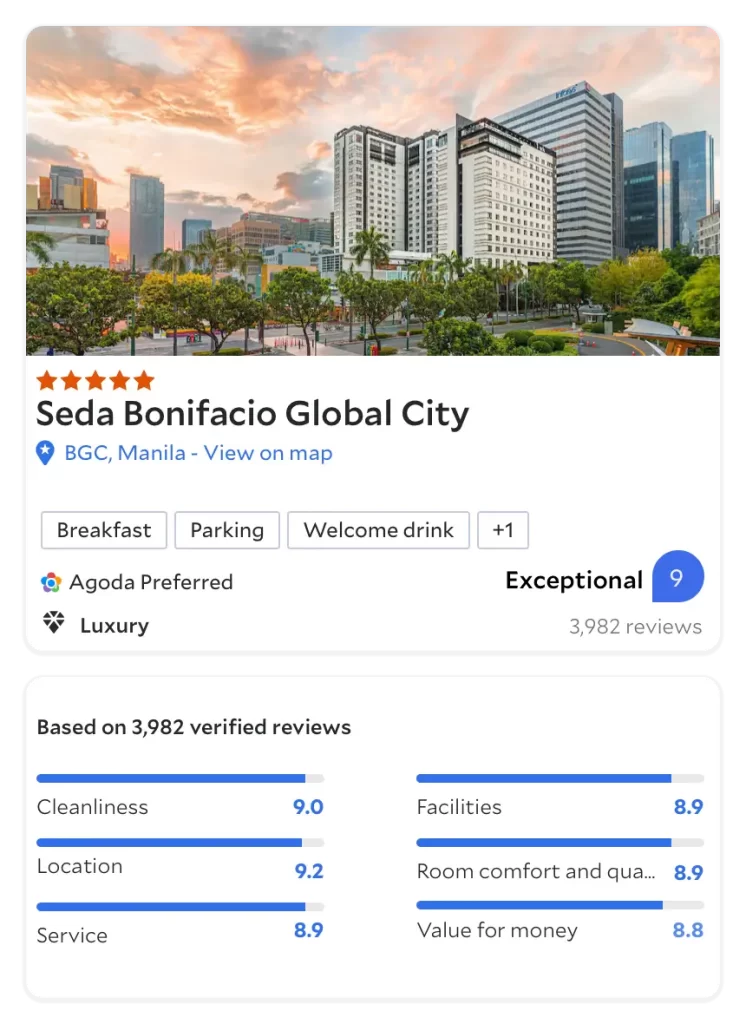Click the Value for money rating bar
746x1024 pixels.
[x=560, y=905]
